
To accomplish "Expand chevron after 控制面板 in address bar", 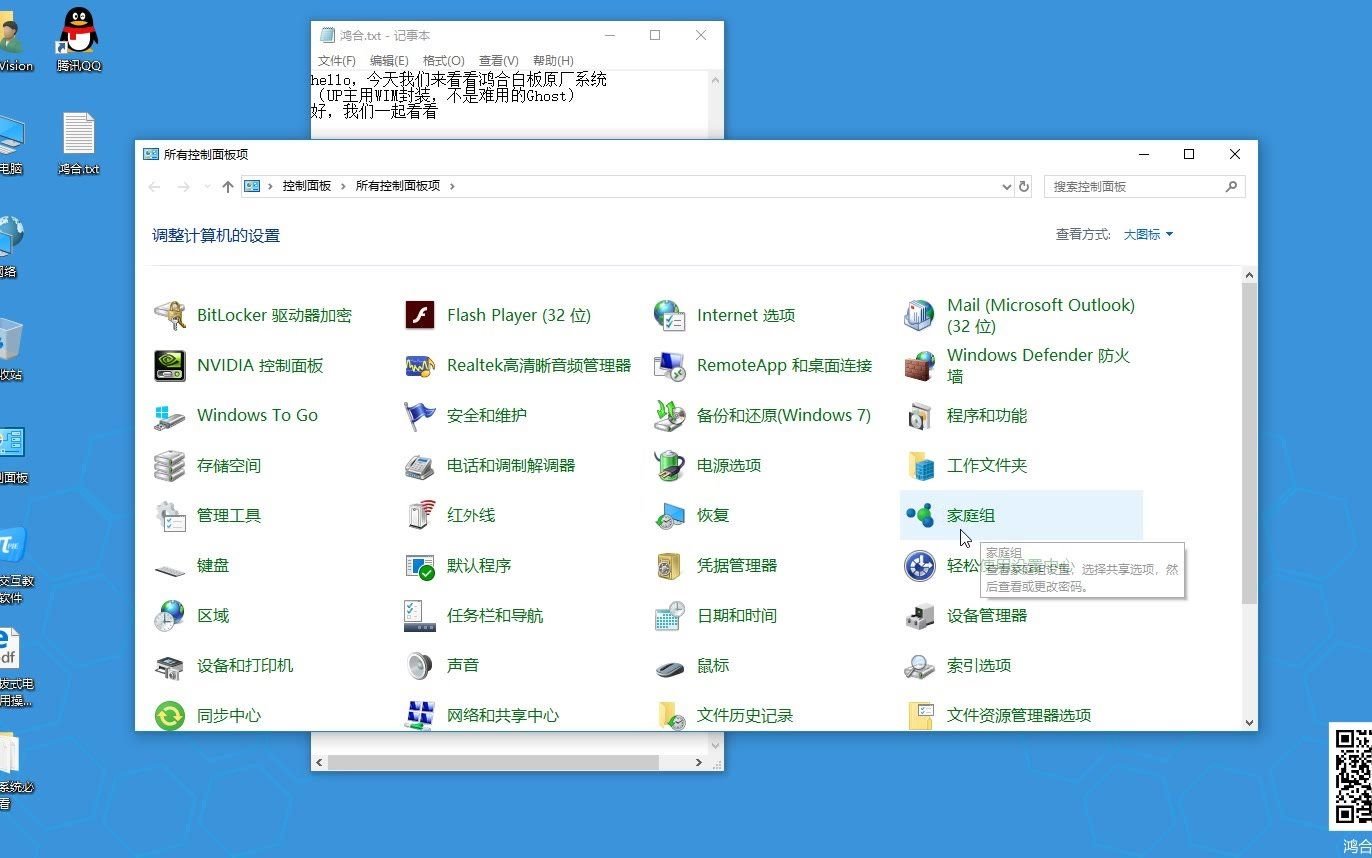I will coord(343,186).
